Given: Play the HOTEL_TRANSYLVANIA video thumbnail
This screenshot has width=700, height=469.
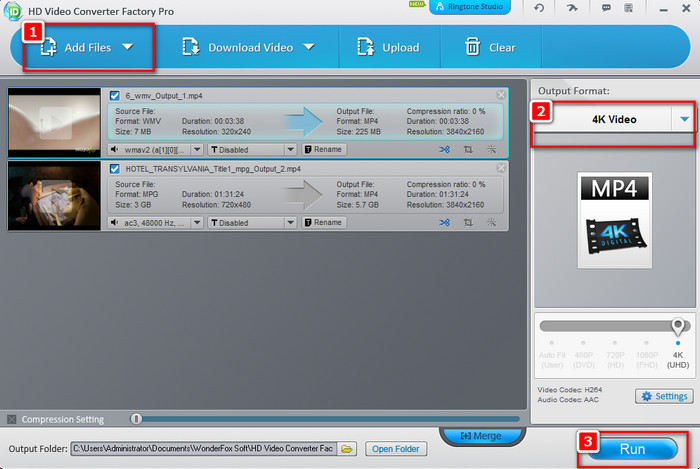Looking at the screenshot, I should 54,195.
